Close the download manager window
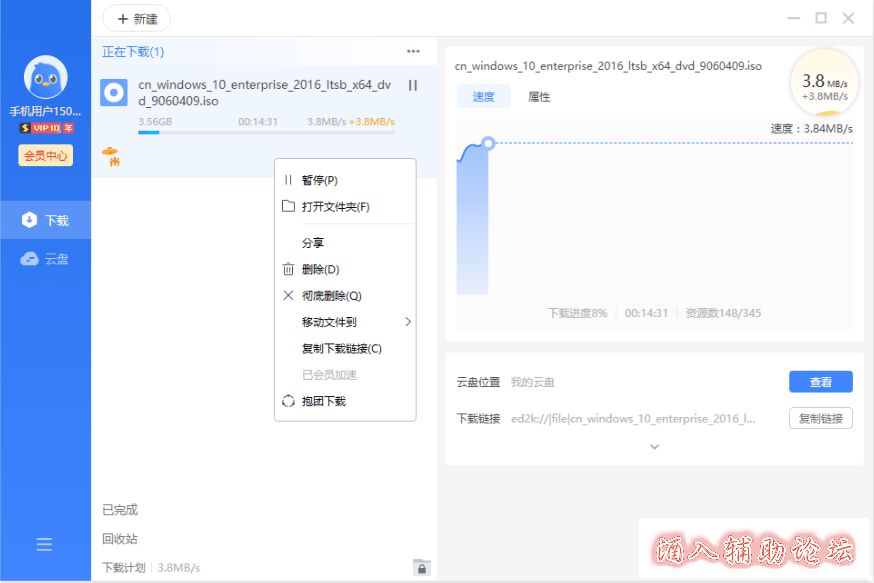 tap(848, 18)
